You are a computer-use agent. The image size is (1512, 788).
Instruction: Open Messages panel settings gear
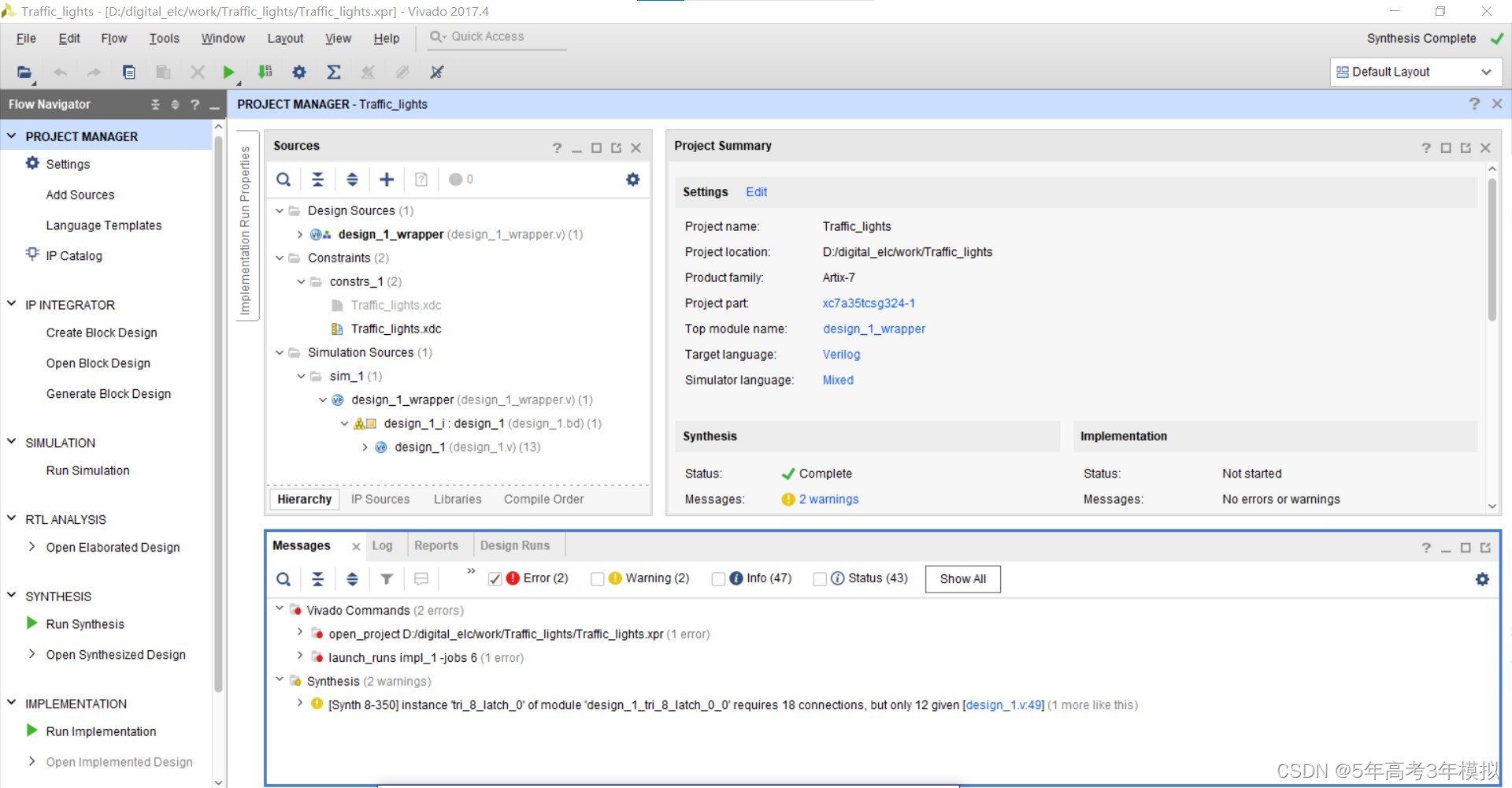1482,579
